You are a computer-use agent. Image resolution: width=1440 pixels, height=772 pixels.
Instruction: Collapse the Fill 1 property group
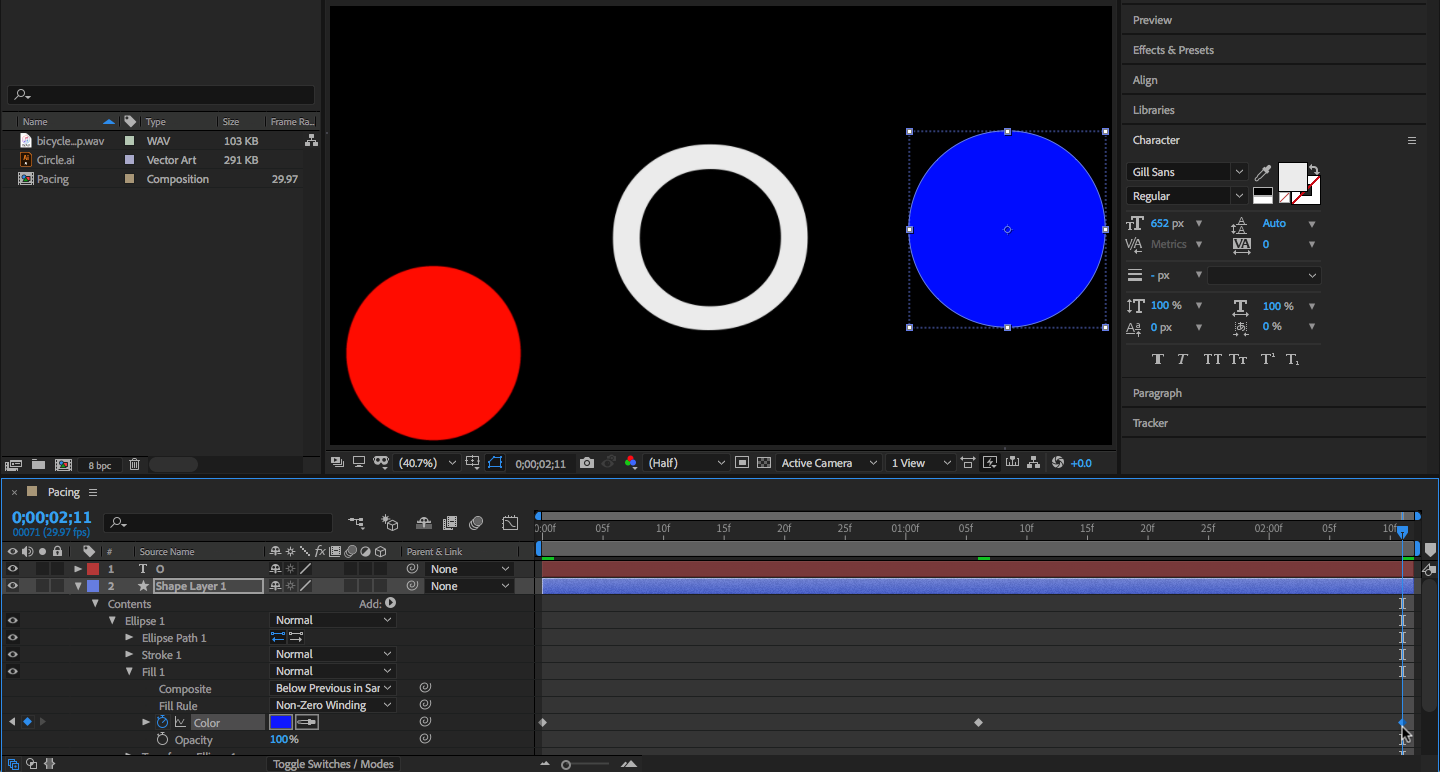pos(130,672)
